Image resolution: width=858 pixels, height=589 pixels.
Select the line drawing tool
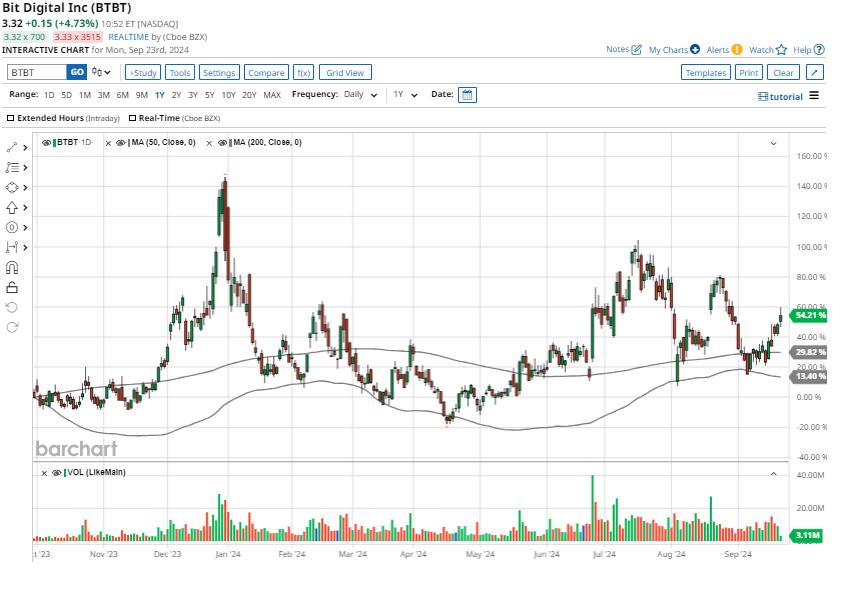click(11, 147)
